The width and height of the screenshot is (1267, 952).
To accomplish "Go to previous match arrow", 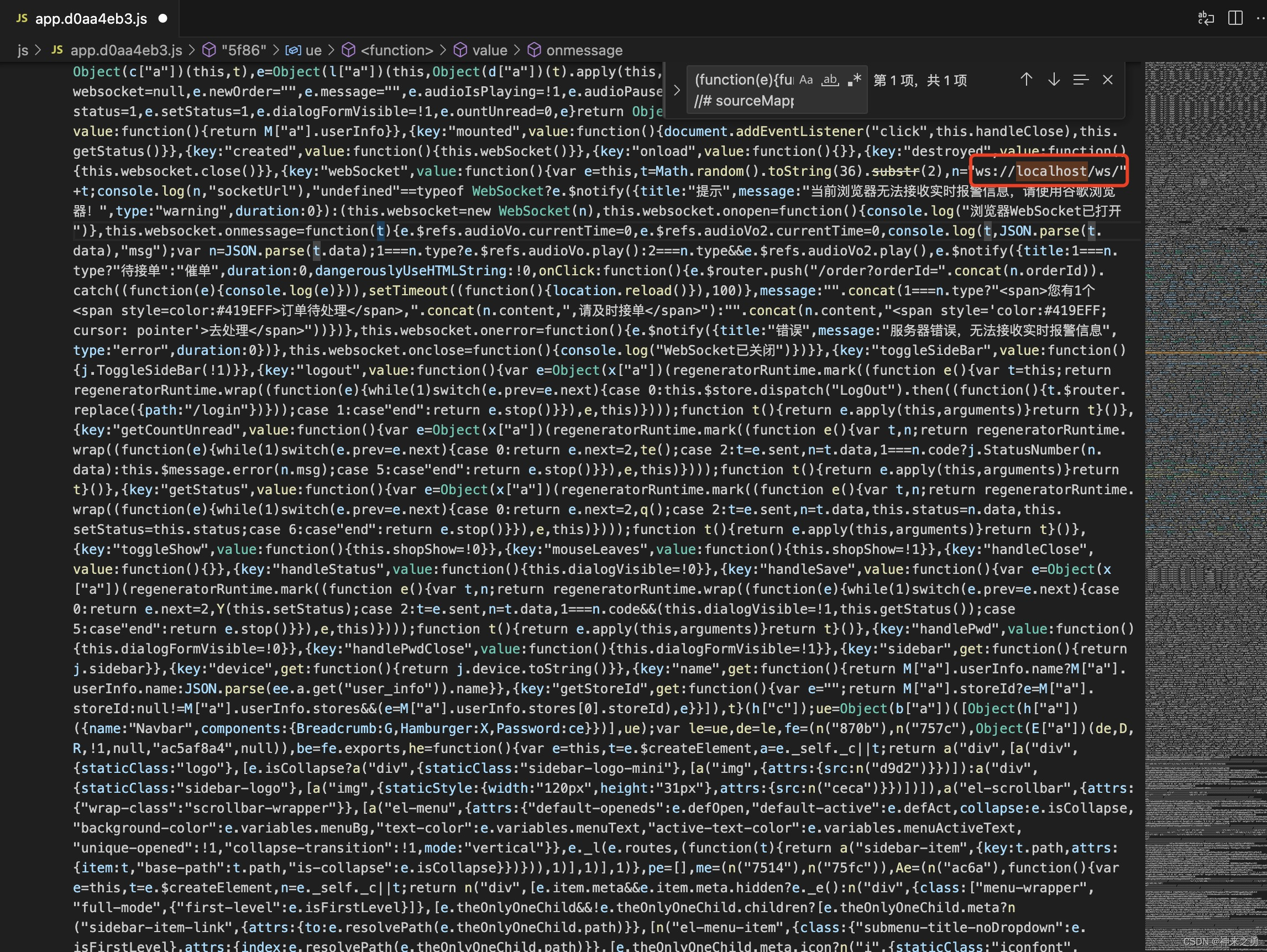I will click(x=1026, y=80).
